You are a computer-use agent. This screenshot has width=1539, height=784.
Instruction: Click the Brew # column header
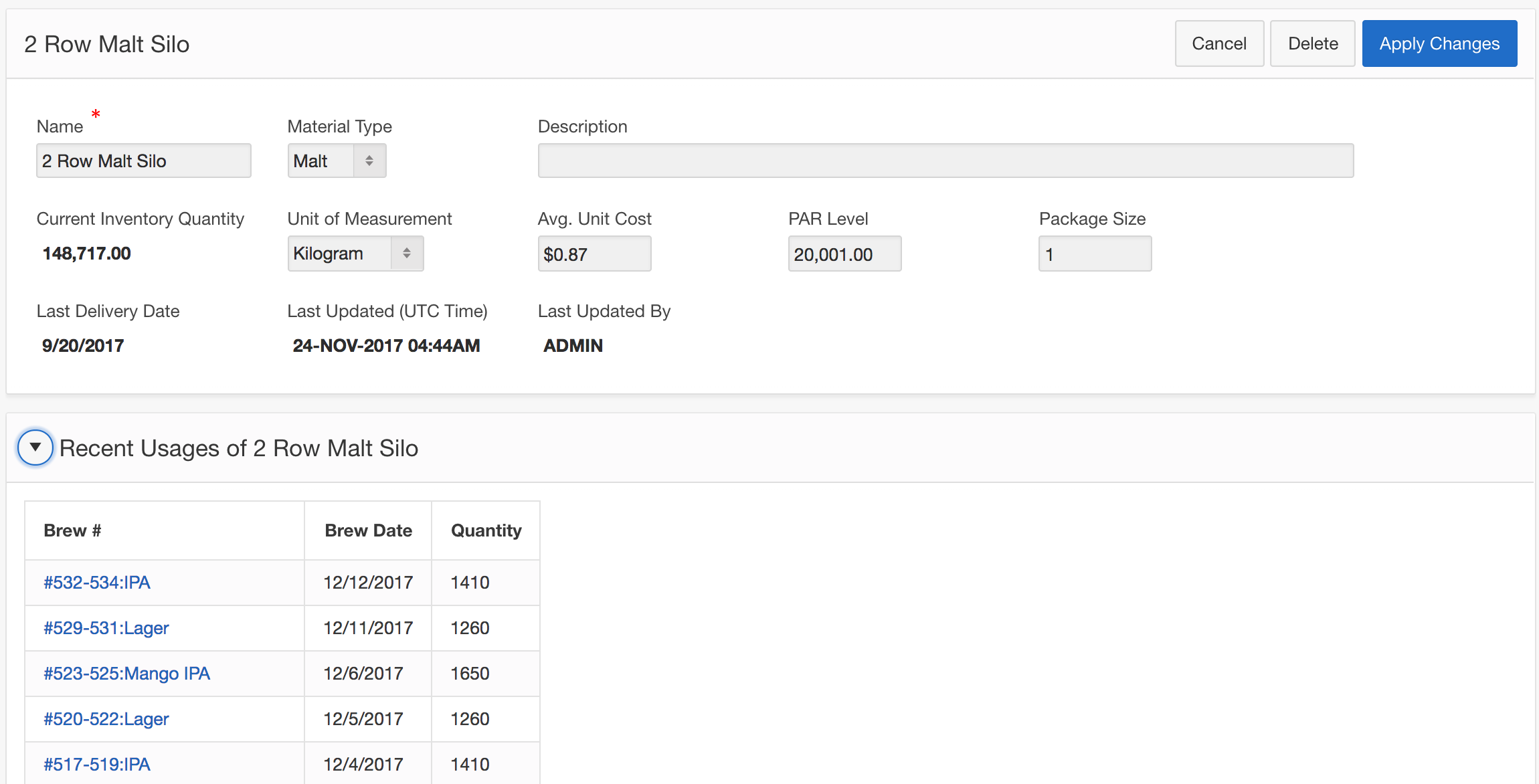pyautogui.click(x=72, y=530)
